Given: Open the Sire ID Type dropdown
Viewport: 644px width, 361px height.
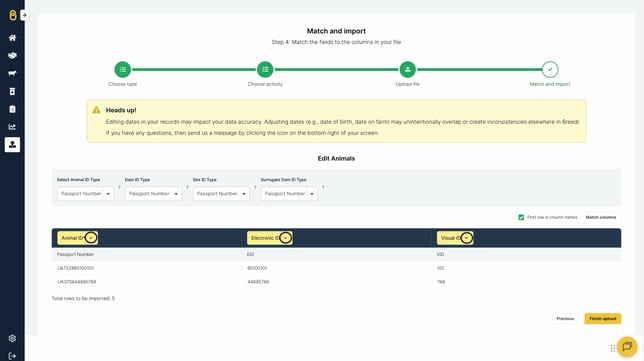Looking at the screenshot, I should tap(221, 193).
